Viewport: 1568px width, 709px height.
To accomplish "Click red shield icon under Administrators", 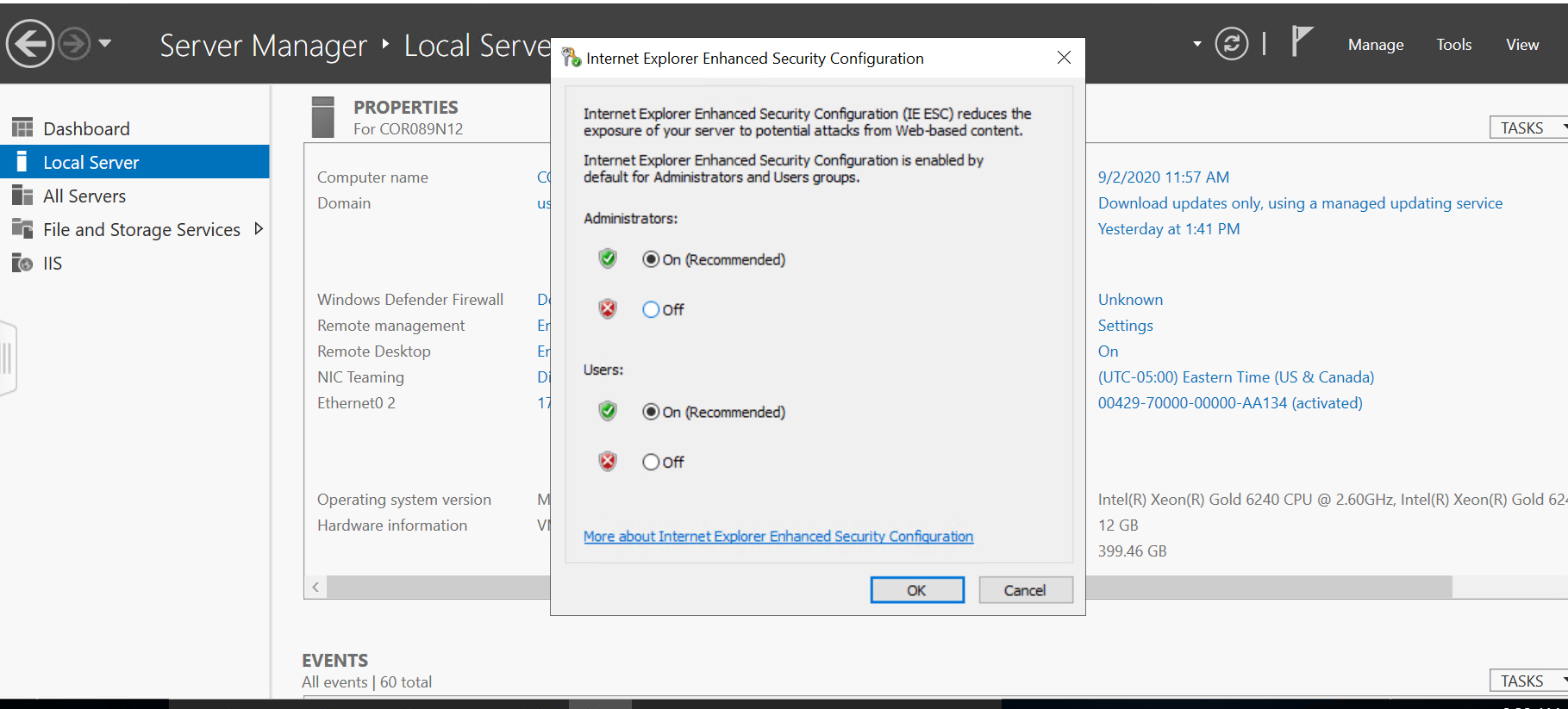I will (x=608, y=308).
